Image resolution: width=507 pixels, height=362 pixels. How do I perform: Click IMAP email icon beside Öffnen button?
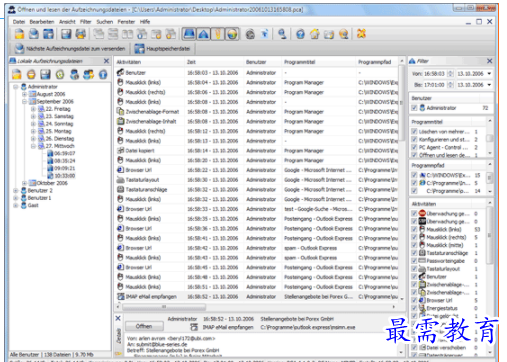(x=194, y=327)
